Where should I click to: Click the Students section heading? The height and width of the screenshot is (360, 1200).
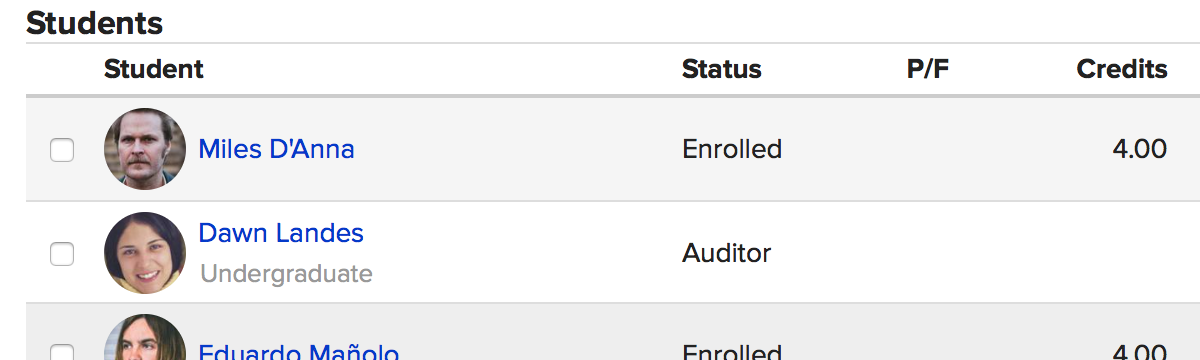tap(95, 22)
